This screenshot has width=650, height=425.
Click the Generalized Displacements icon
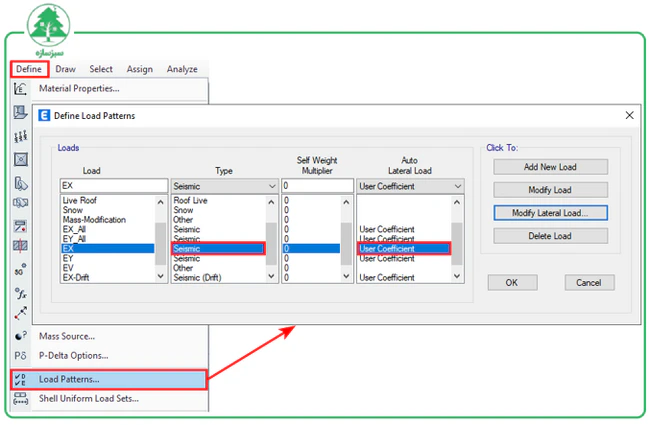tap(20, 313)
